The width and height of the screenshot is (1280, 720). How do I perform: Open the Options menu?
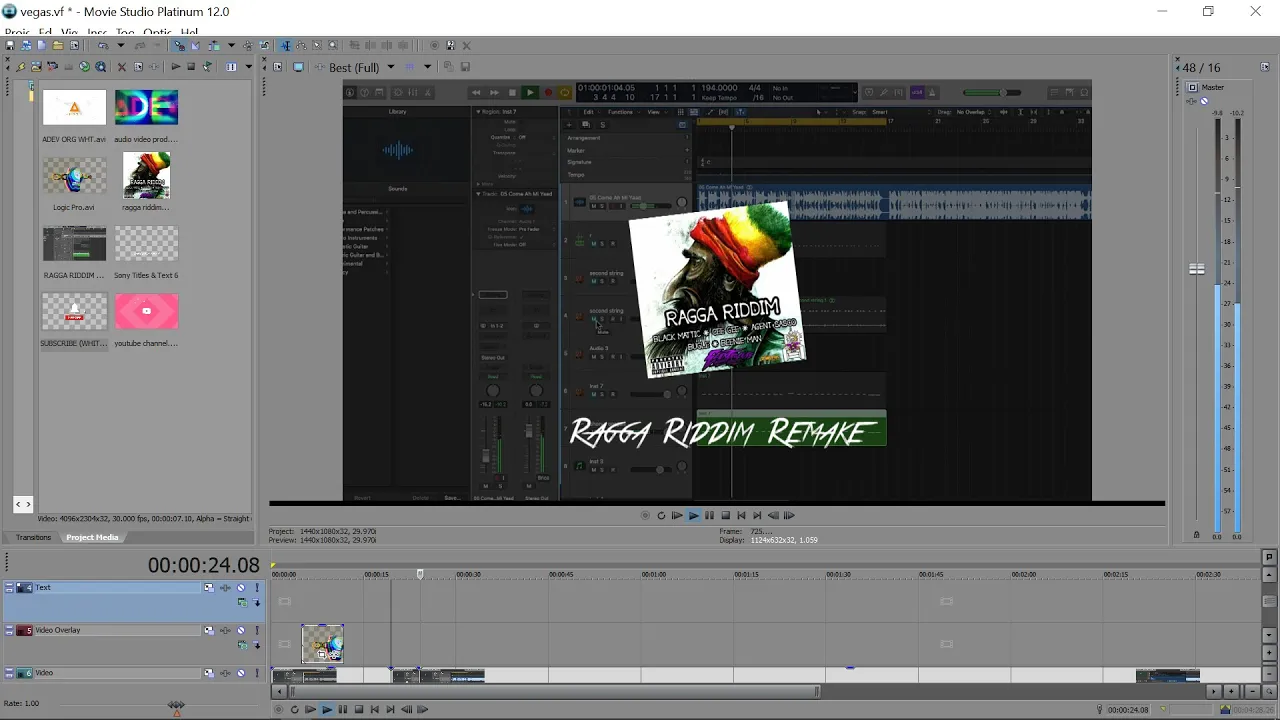pyautogui.click(x=158, y=32)
